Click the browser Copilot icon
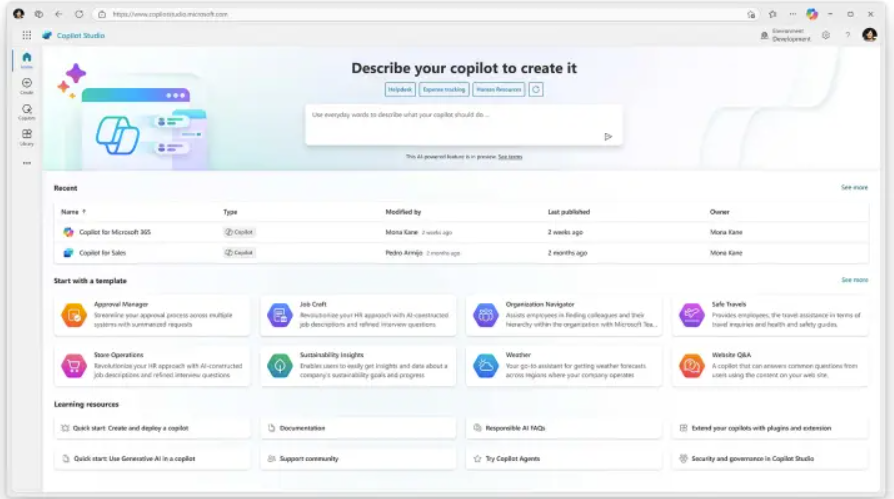The image size is (894, 499). point(812,14)
